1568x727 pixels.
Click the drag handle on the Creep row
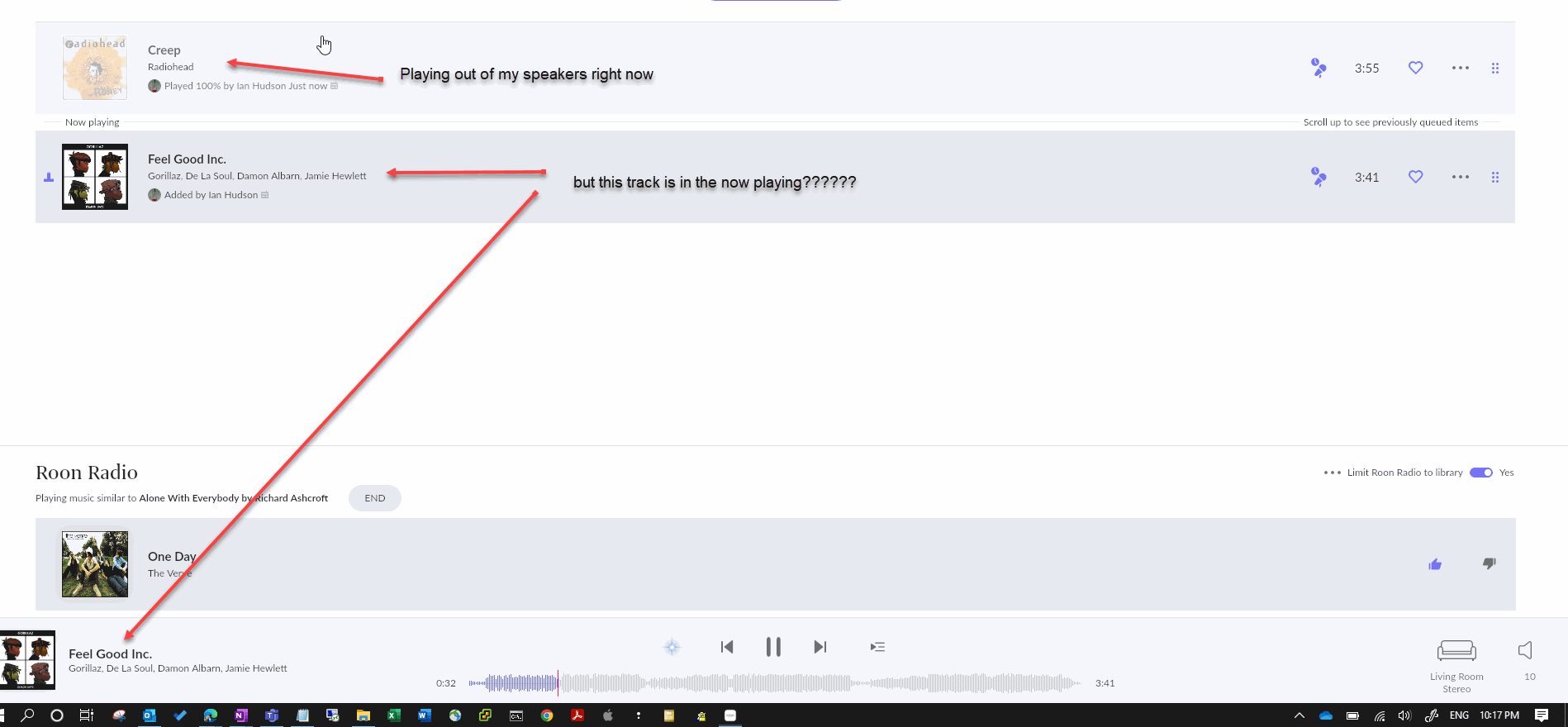tap(1494, 68)
